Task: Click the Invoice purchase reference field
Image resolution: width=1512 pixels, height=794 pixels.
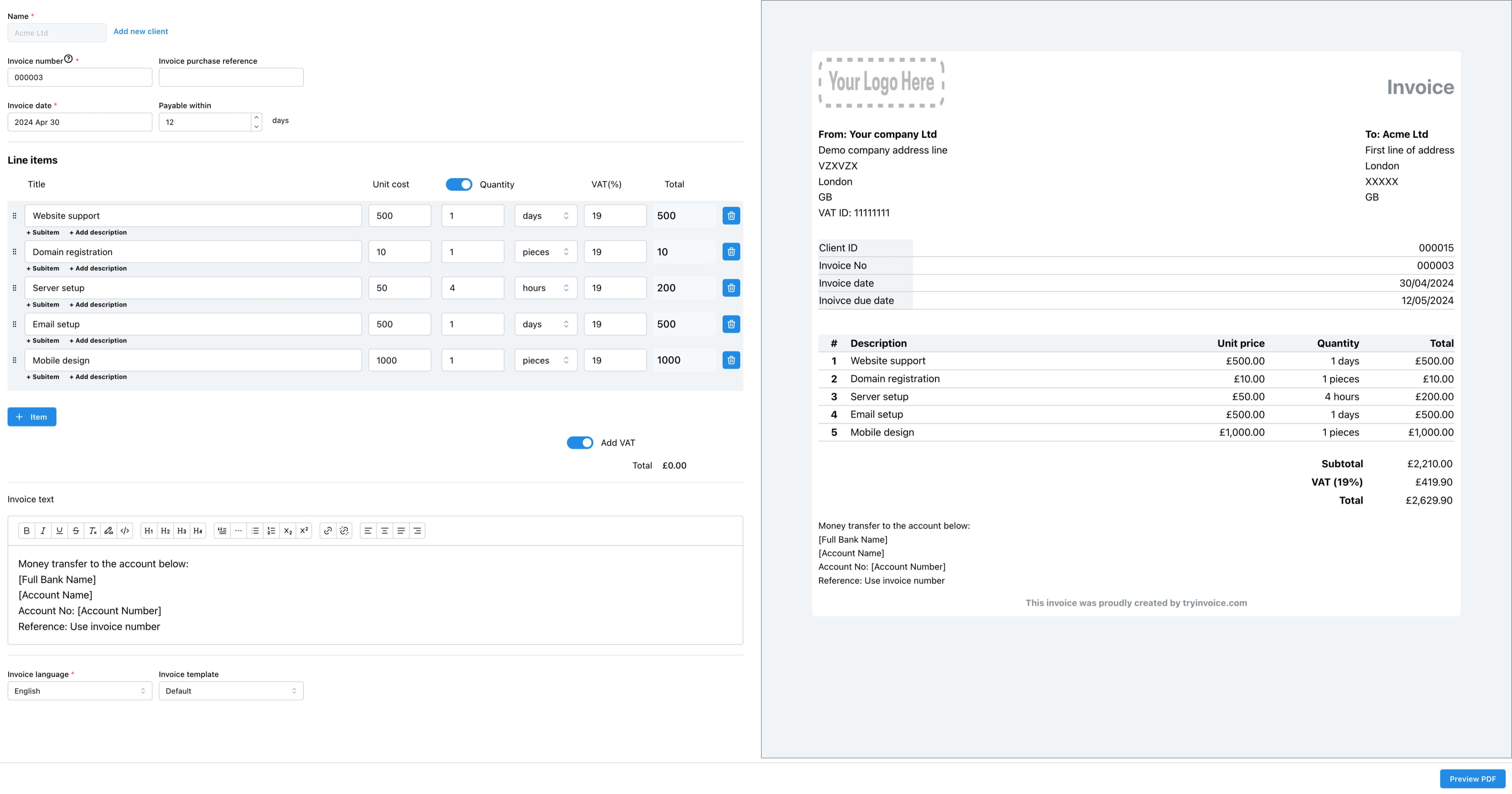Action: pyautogui.click(x=231, y=77)
